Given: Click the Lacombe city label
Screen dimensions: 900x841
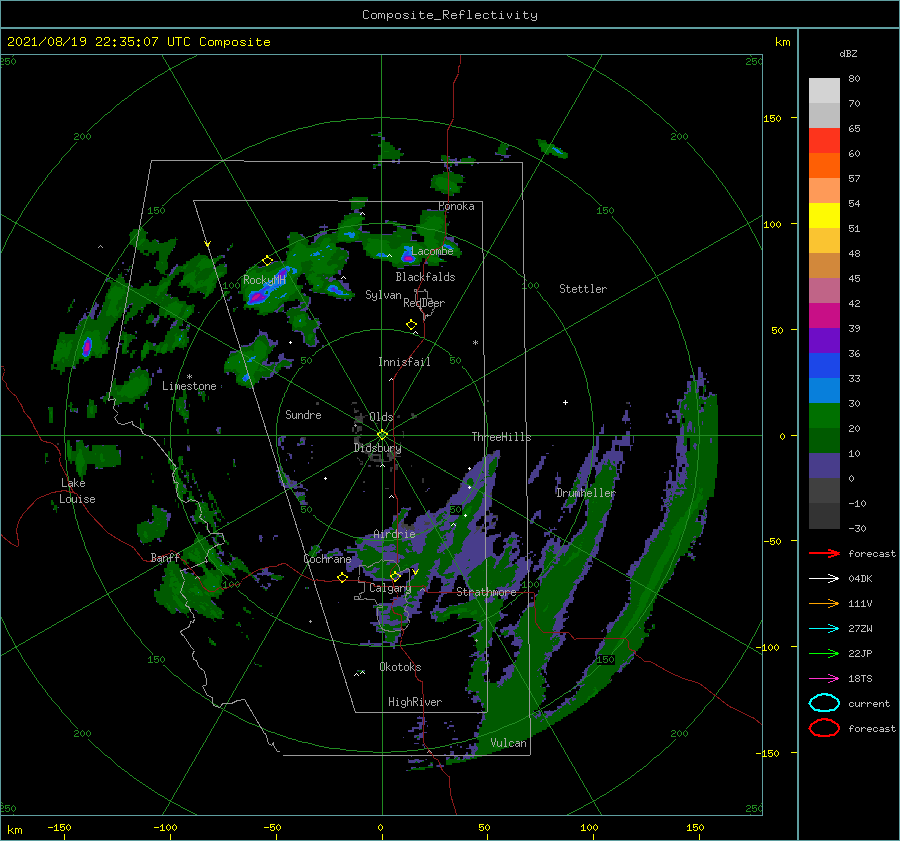Looking at the screenshot, I should [x=432, y=251].
